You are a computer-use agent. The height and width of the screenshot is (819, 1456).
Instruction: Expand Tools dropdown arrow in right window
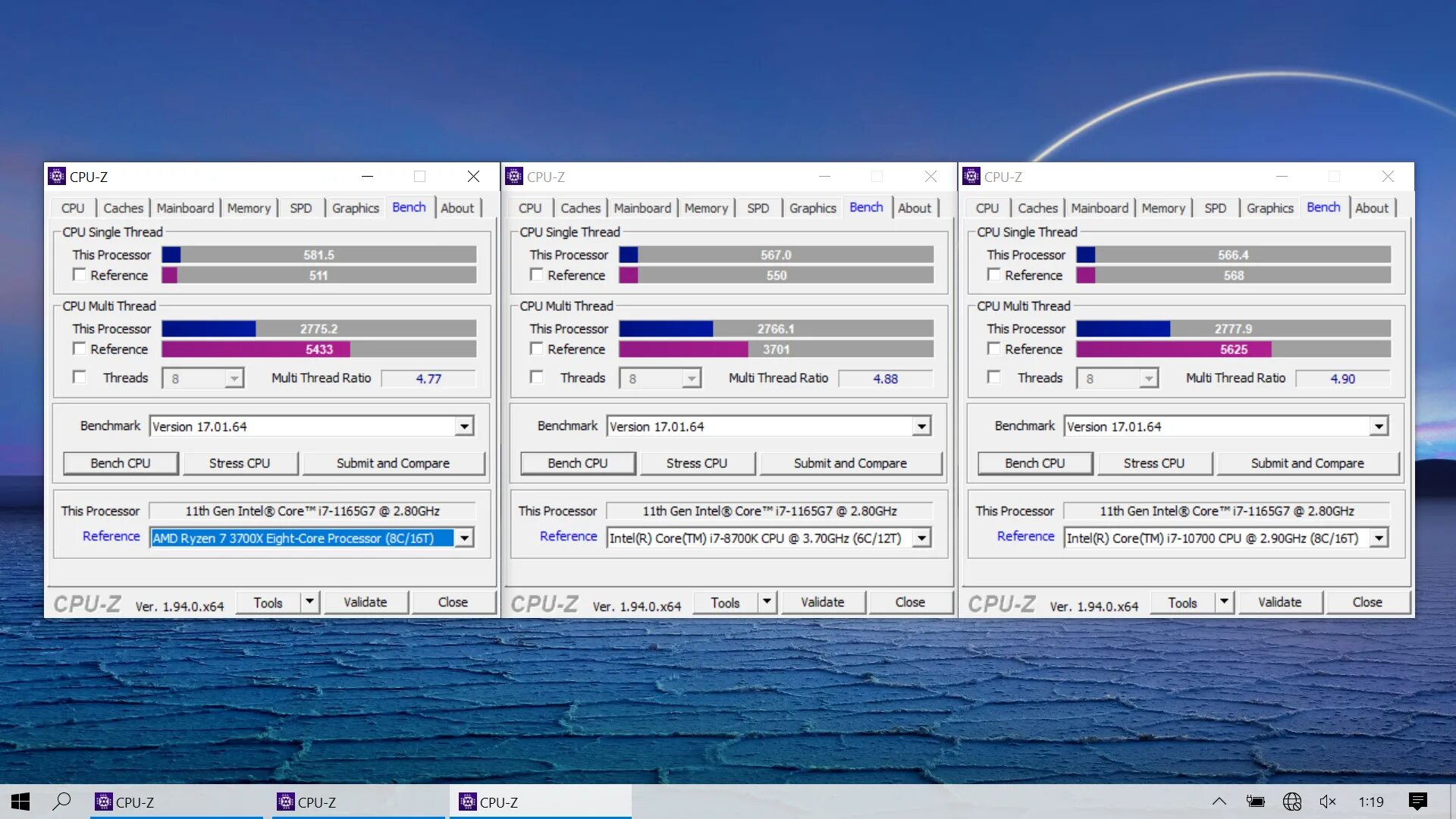1224,602
